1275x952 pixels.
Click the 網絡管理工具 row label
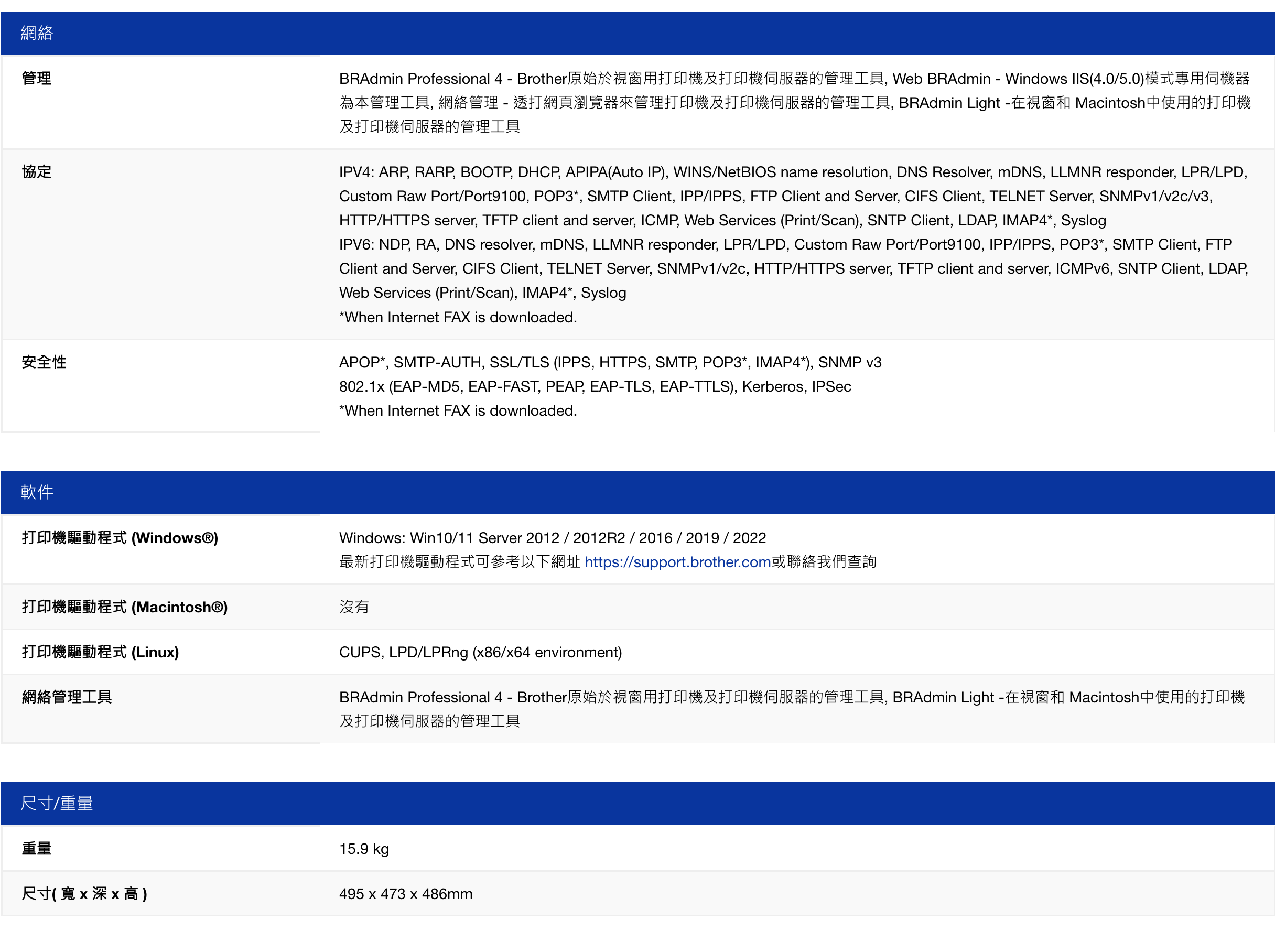tap(66, 697)
